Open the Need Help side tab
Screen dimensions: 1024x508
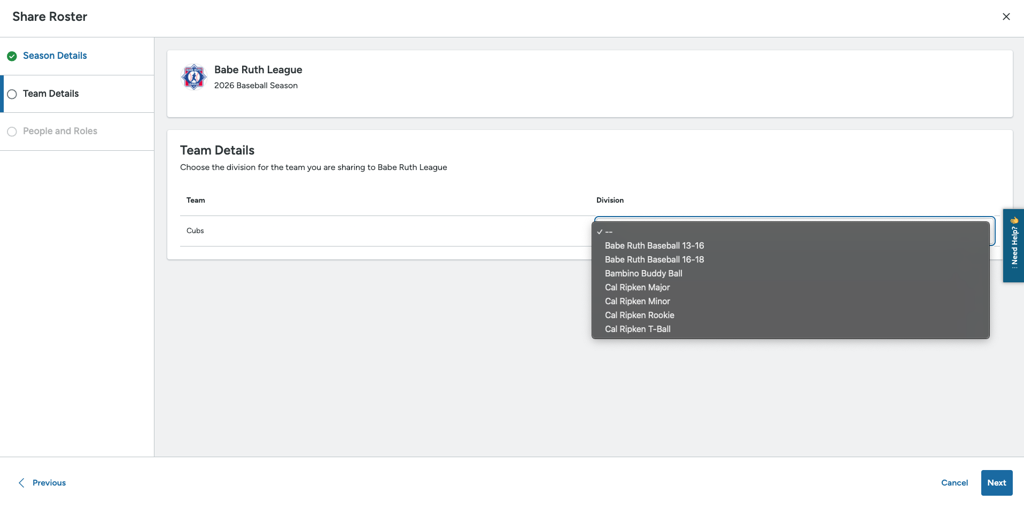pos(1014,246)
